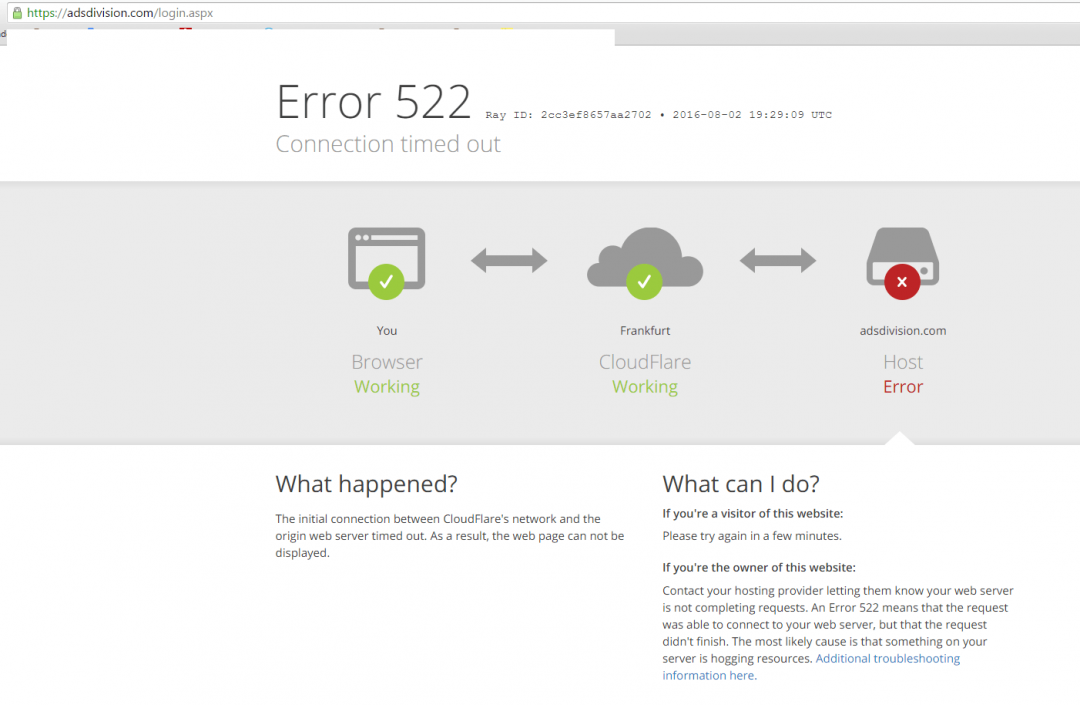Click the "What can I do?" heading
This screenshot has height=705, width=1080.
pos(740,484)
